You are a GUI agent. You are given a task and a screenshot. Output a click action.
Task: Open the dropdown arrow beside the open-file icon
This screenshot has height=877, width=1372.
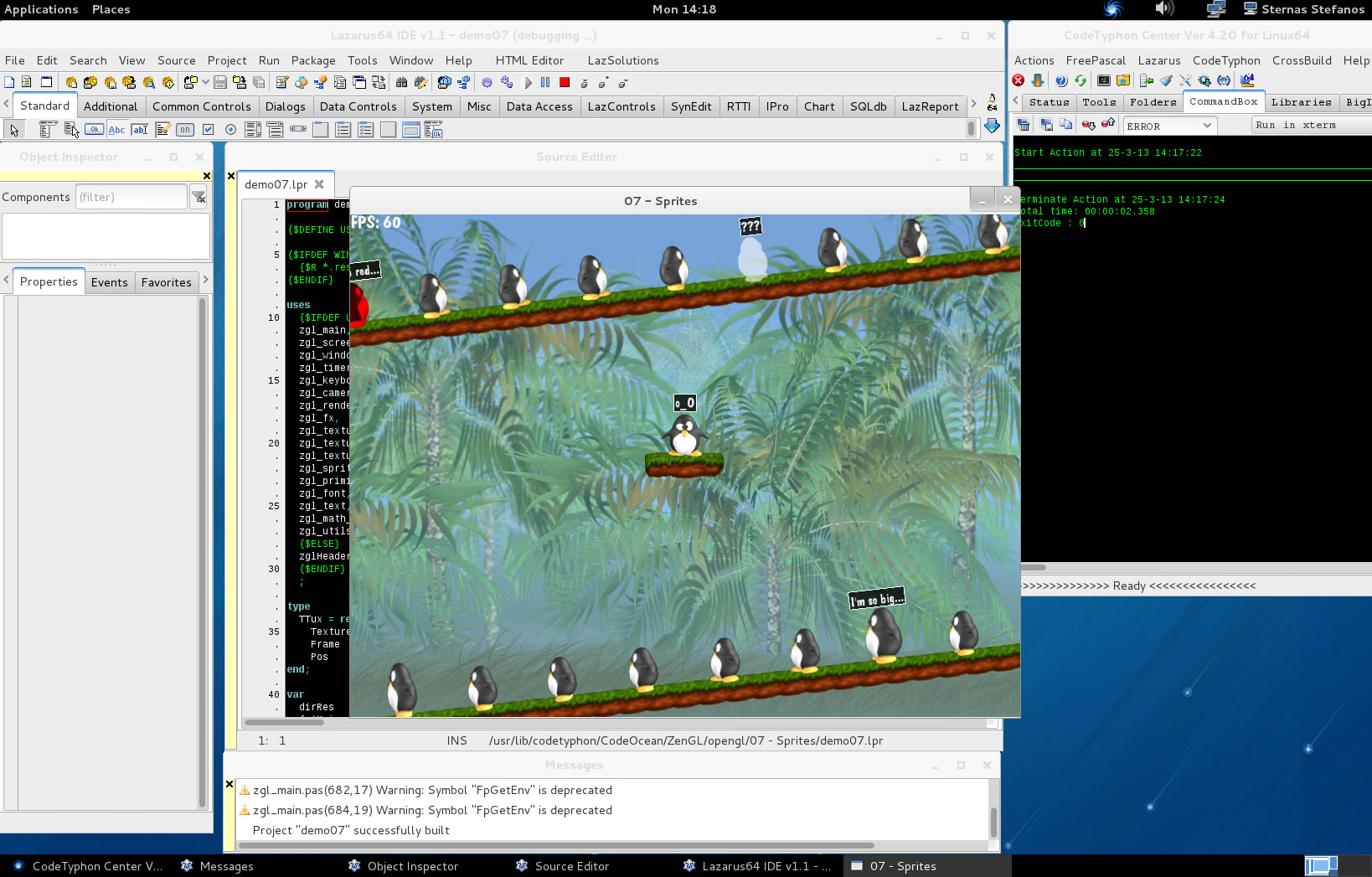(205, 82)
